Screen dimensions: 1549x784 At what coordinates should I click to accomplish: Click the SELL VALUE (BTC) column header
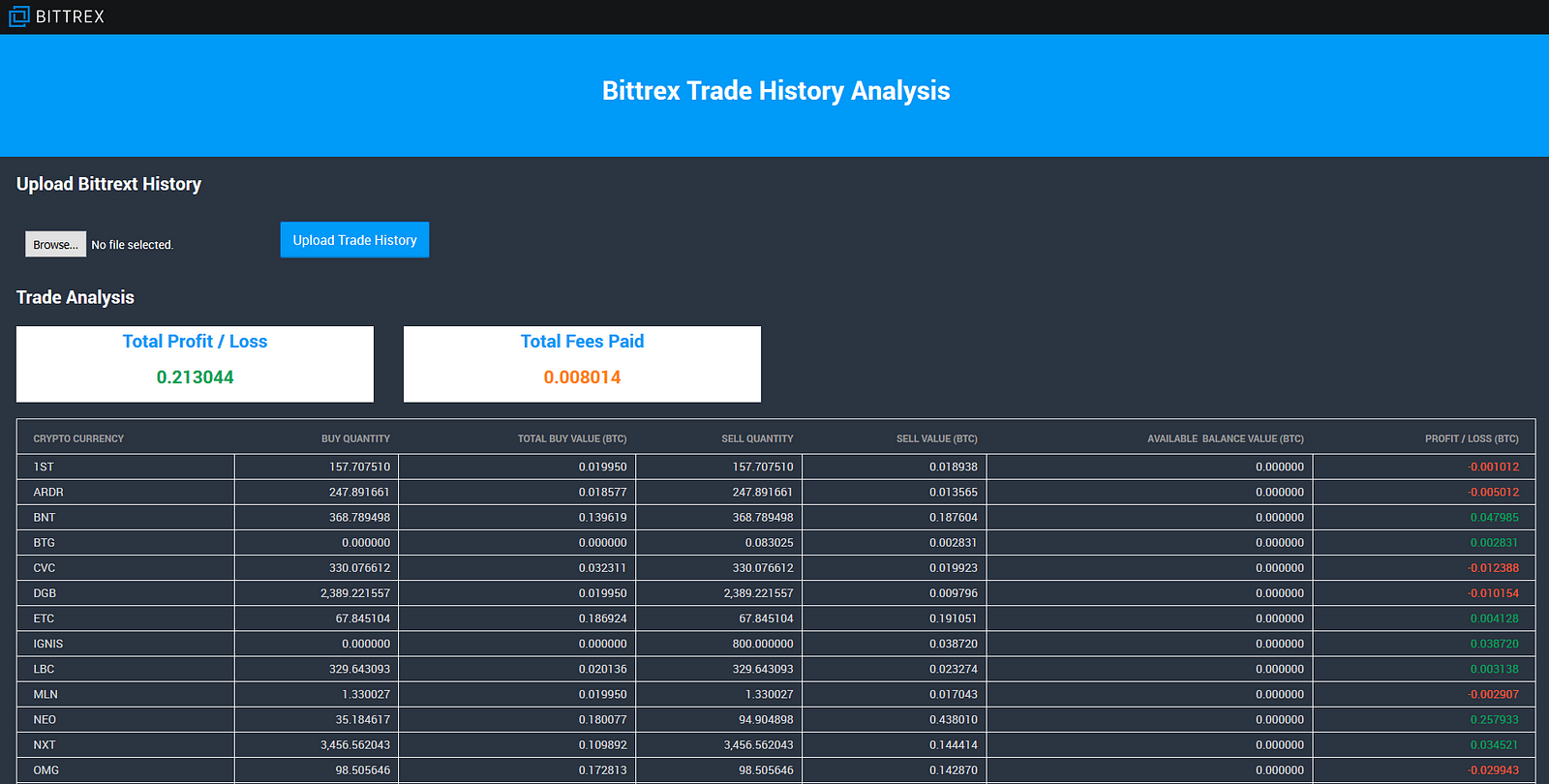[937, 438]
